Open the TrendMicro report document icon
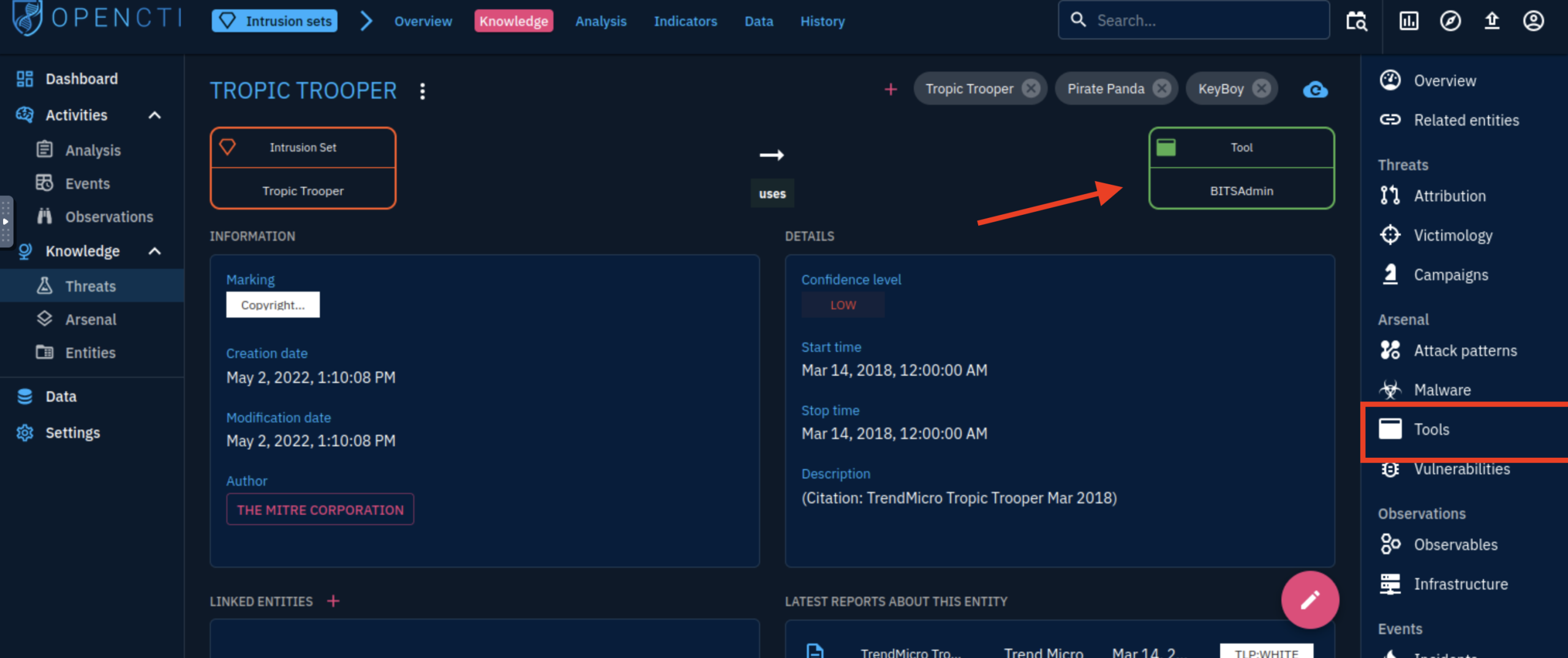Screen dimensions: 1568x658 coord(815,651)
